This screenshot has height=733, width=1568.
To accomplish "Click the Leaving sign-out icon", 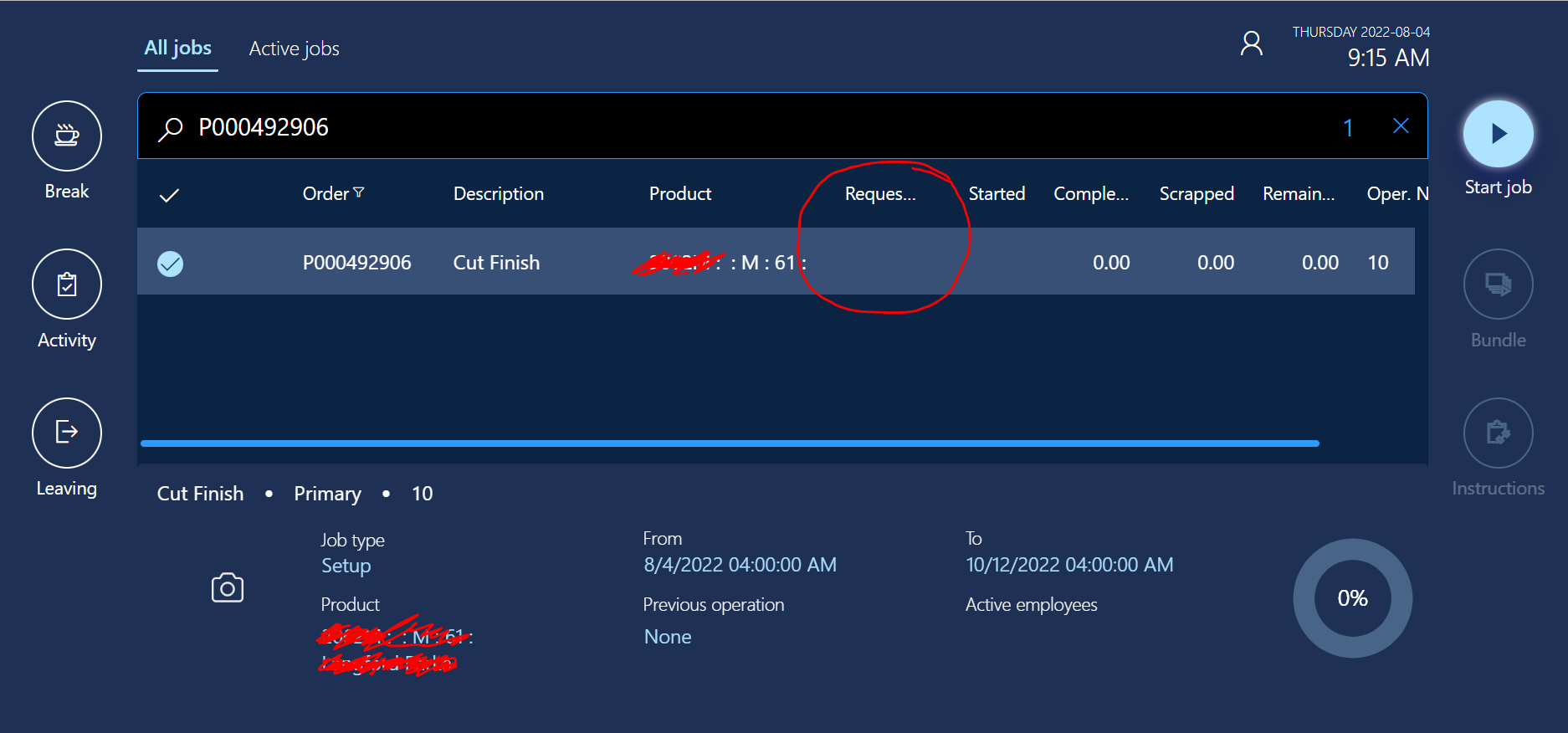I will (67, 433).
